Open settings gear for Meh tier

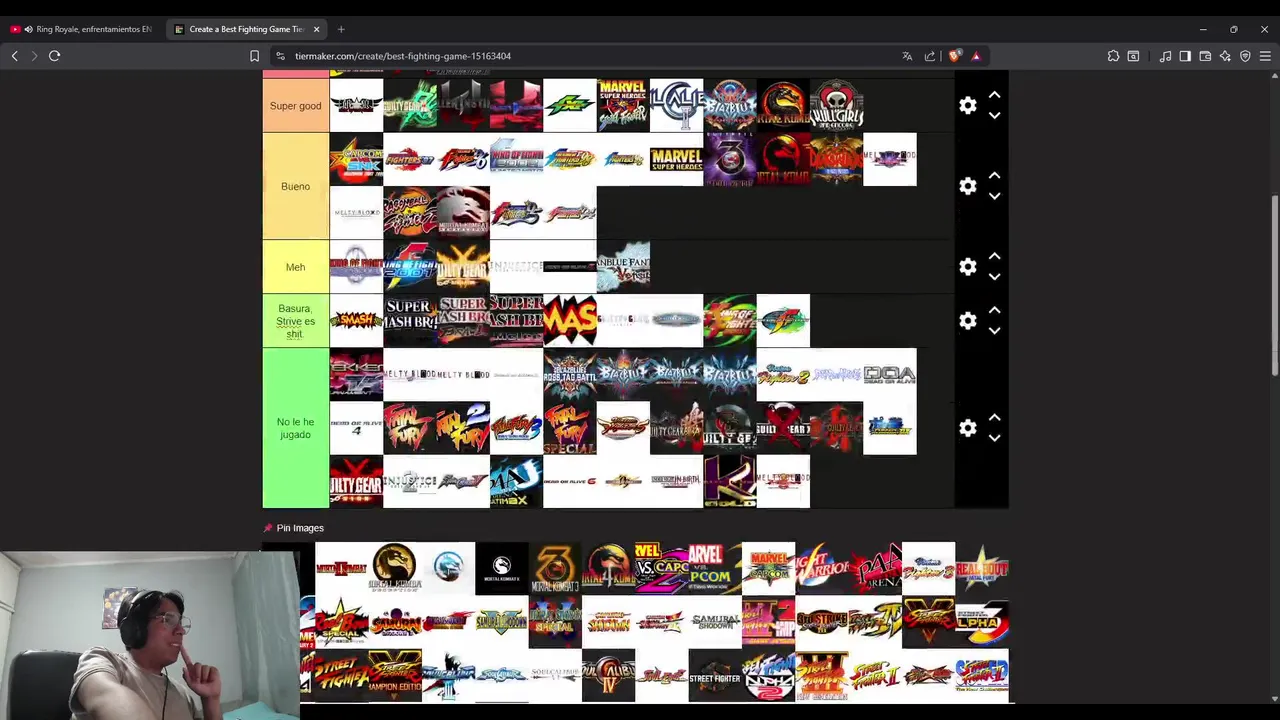[x=967, y=267]
